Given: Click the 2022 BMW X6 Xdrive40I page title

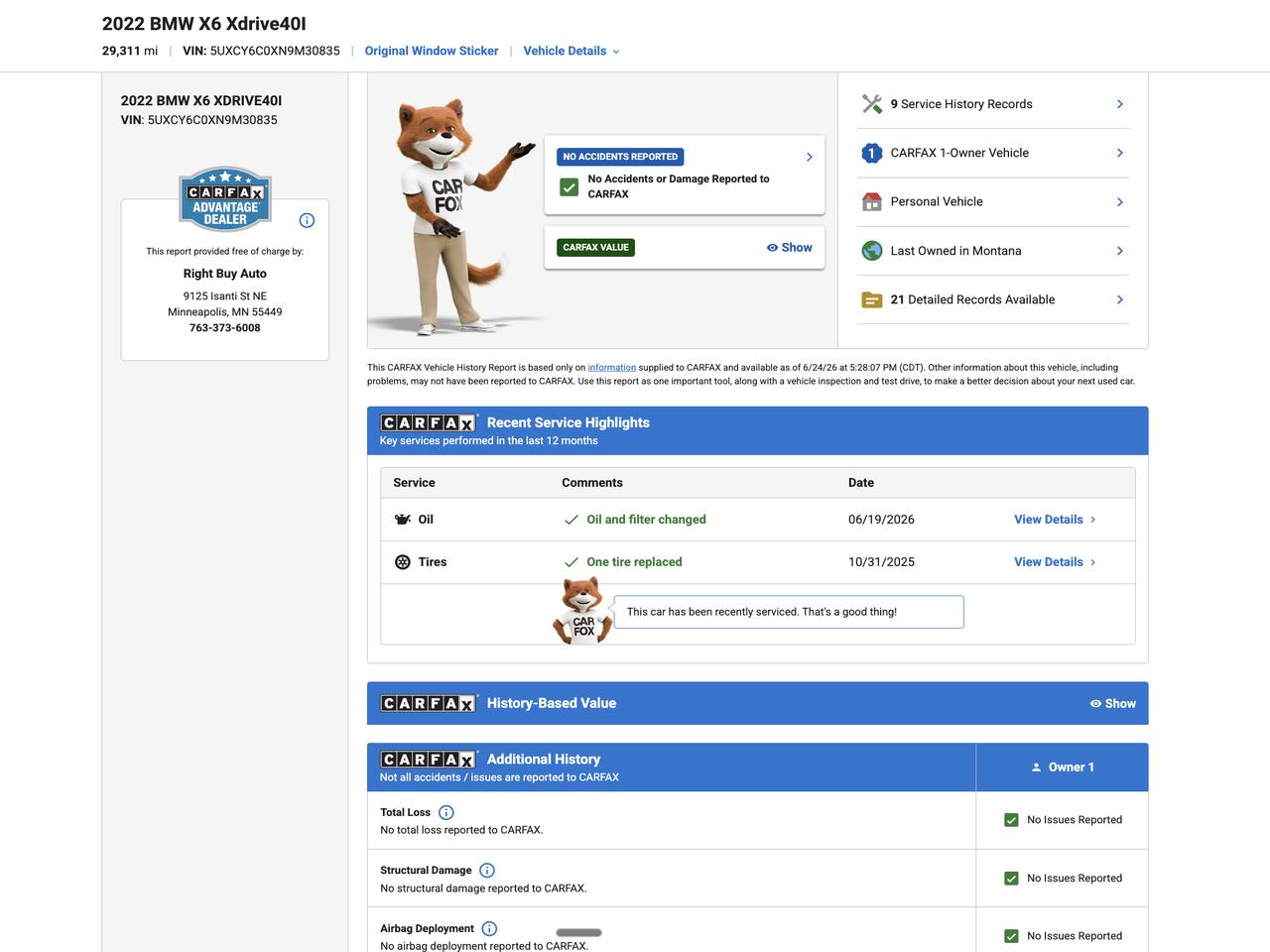Looking at the screenshot, I should [204, 24].
